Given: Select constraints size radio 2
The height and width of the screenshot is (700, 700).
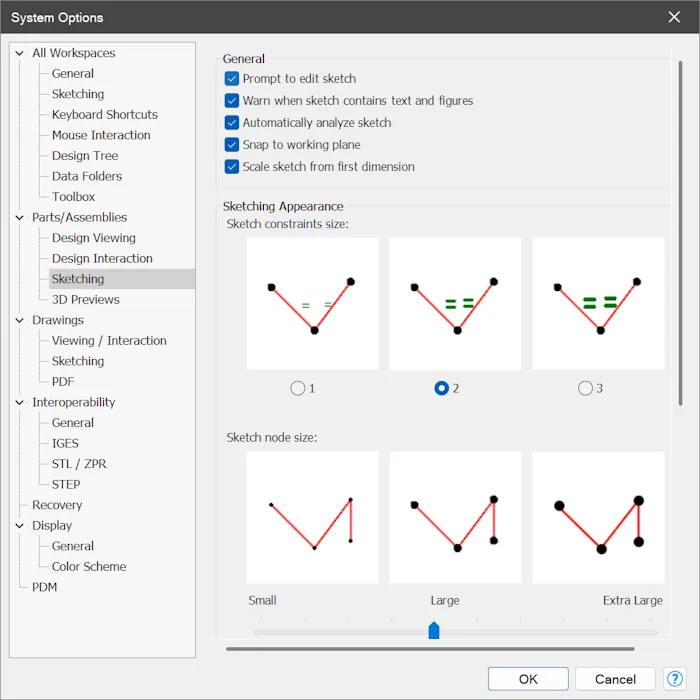Looking at the screenshot, I should [x=442, y=388].
